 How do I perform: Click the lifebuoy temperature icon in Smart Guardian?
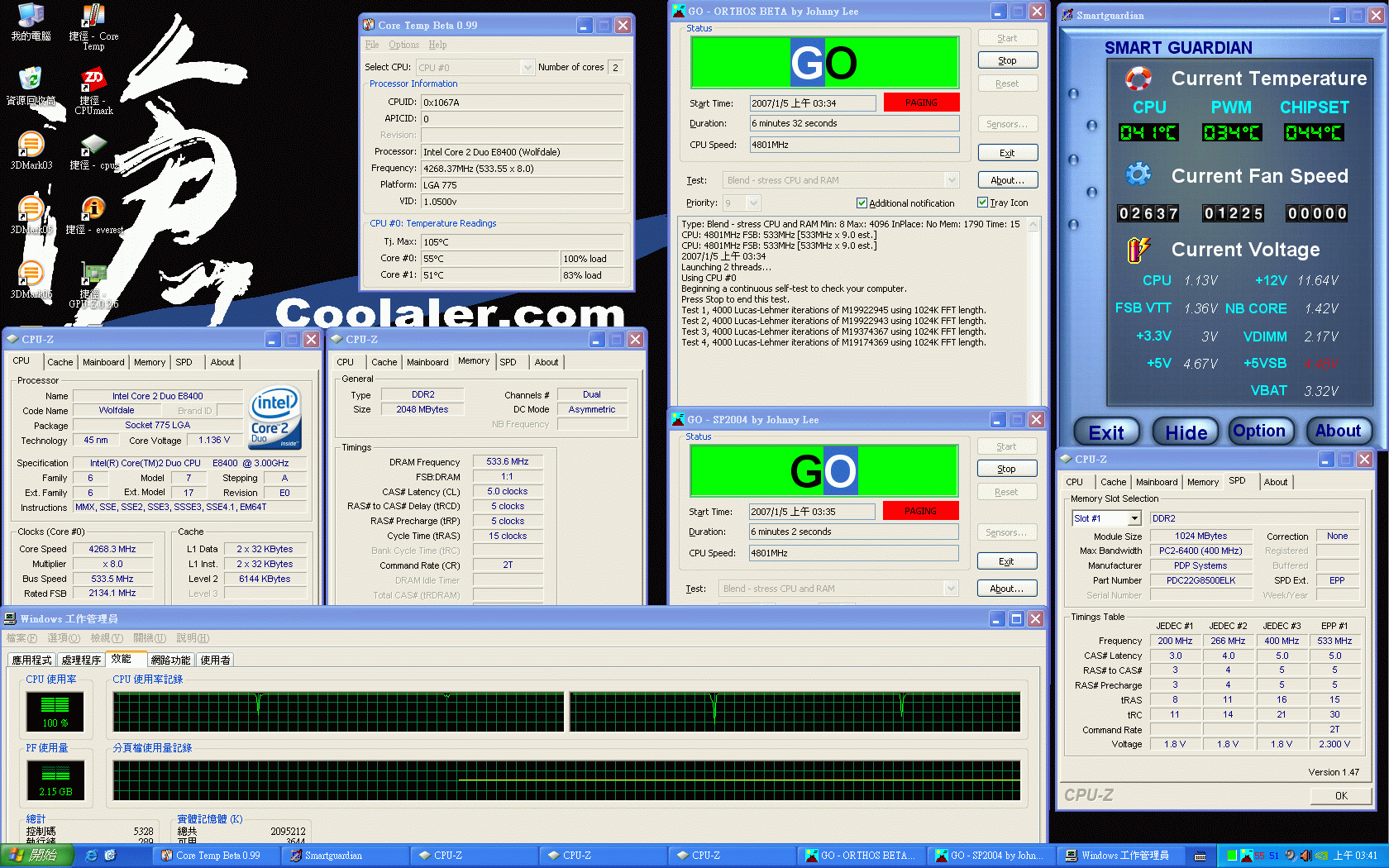pyautogui.click(x=1138, y=79)
